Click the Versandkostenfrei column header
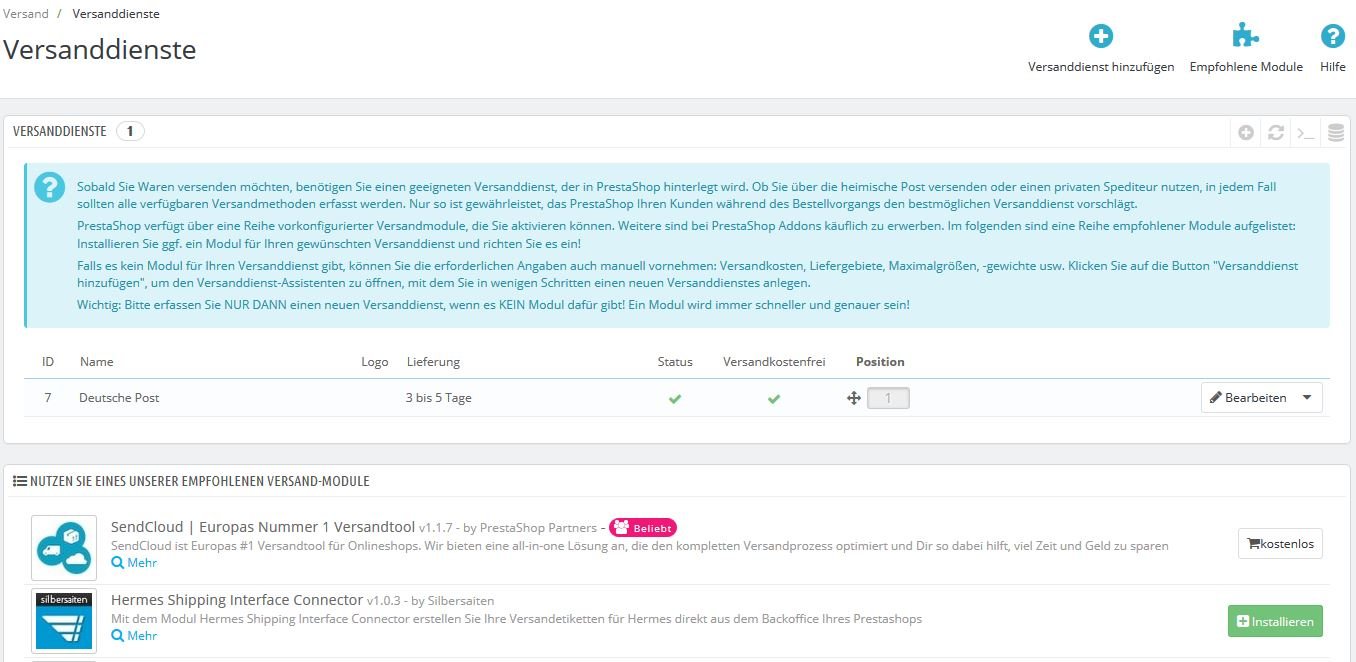The height and width of the screenshot is (662, 1356). click(774, 362)
